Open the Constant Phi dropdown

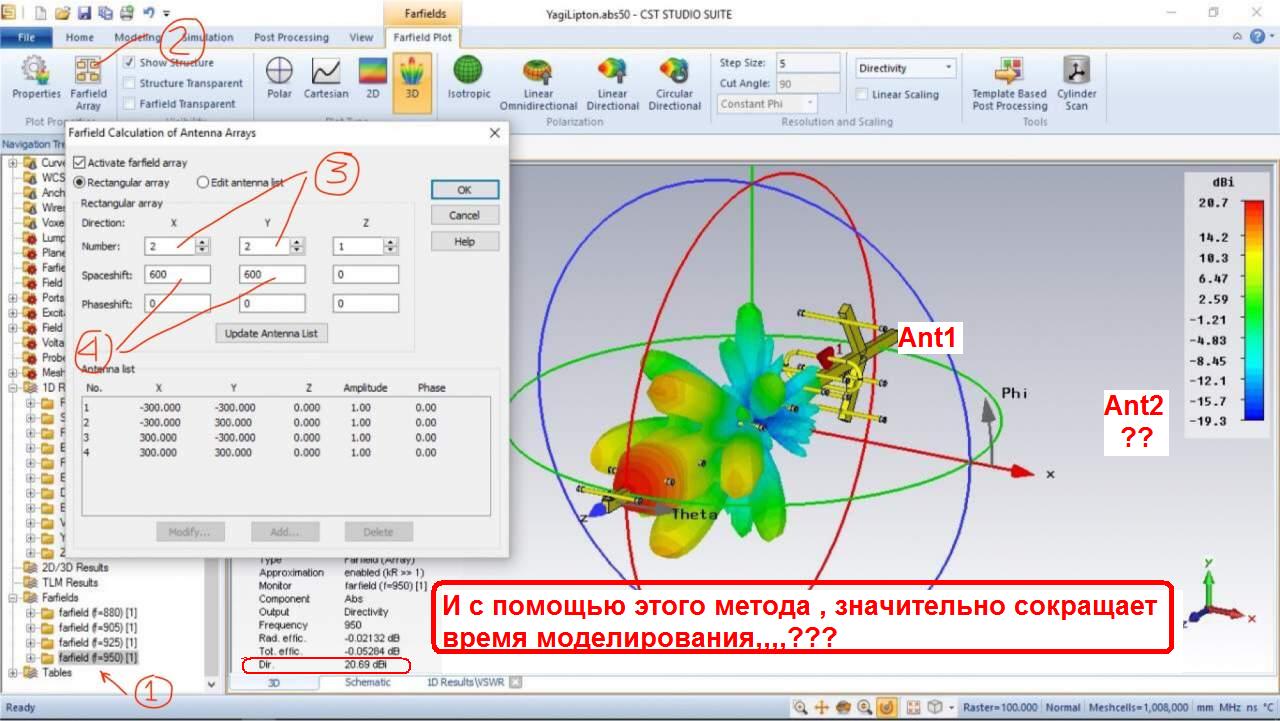pyautogui.click(x=766, y=104)
